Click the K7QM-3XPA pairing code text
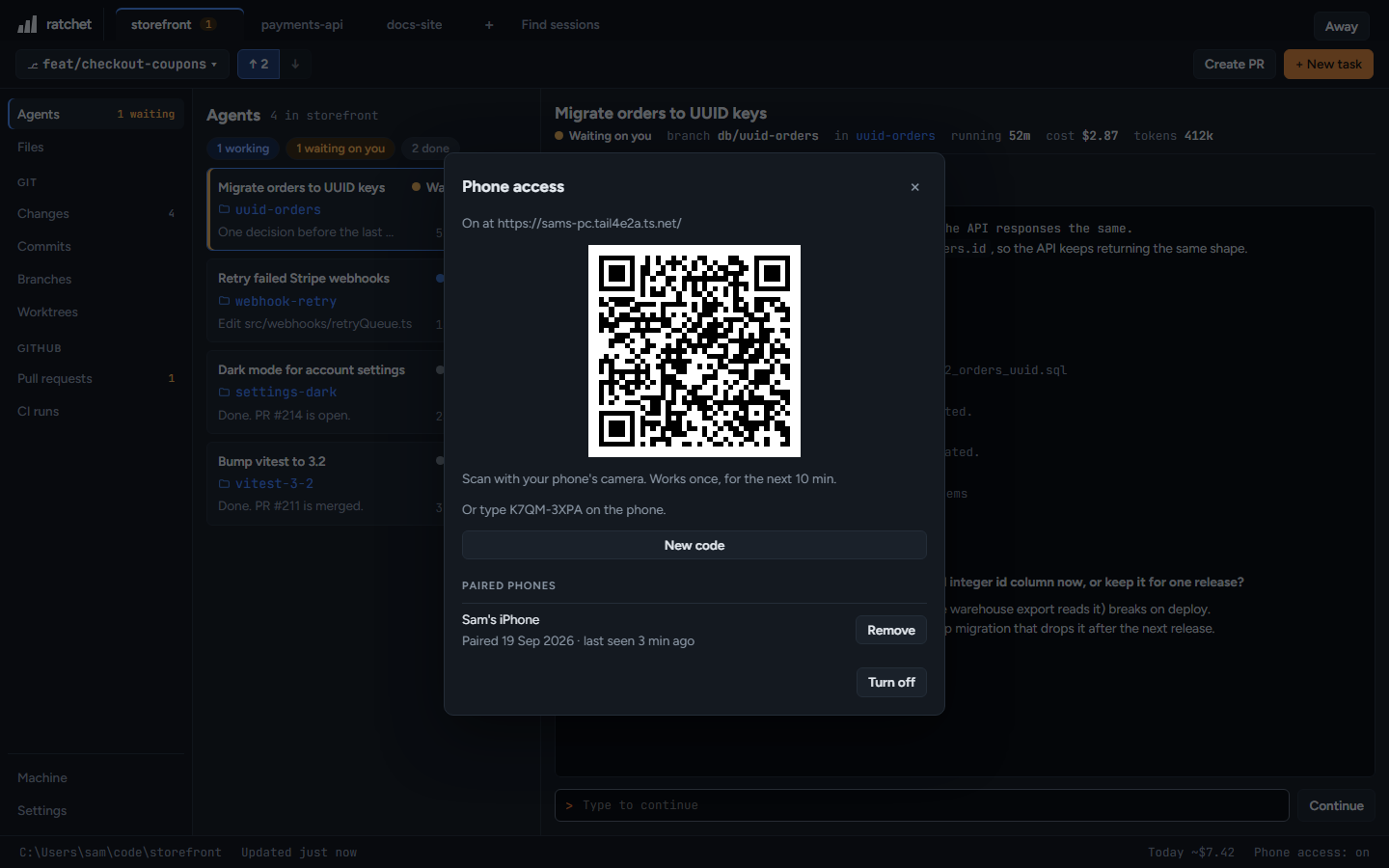This screenshot has height=868, width=1389. tap(546, 509)
